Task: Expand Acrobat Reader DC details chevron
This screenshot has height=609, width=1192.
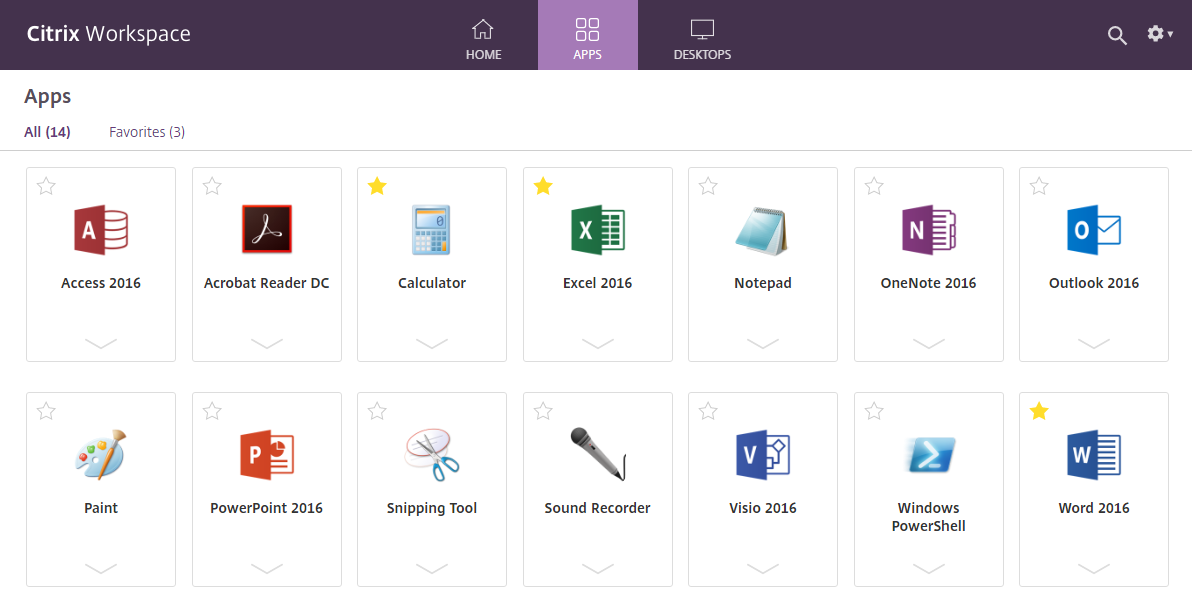Action: tap(267, 344)
